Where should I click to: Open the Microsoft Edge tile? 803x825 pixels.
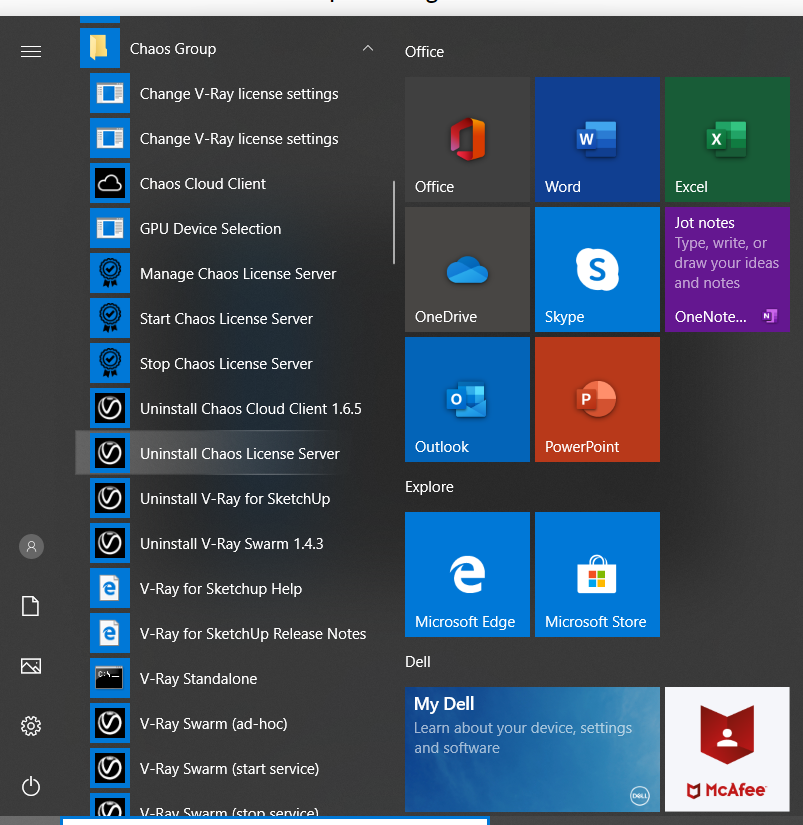pyautogui.click(x=467, y=574)
